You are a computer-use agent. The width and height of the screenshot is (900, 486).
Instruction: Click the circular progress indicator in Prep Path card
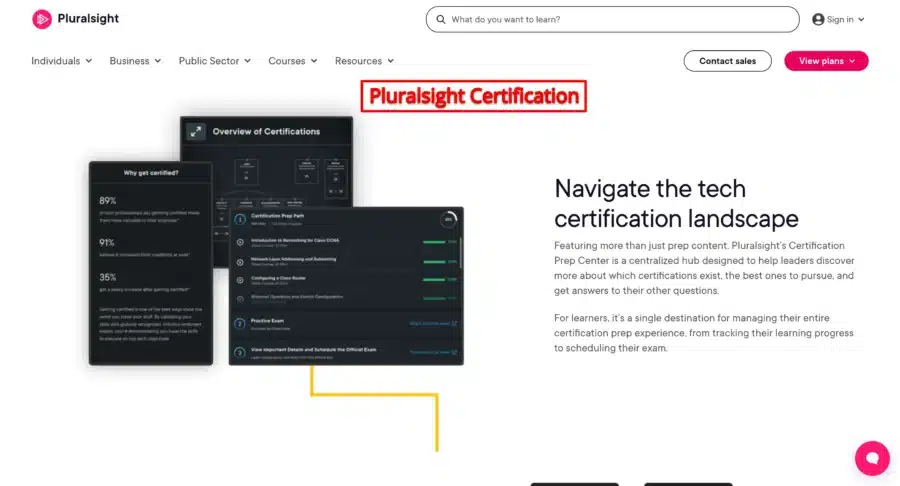[448, 219]
